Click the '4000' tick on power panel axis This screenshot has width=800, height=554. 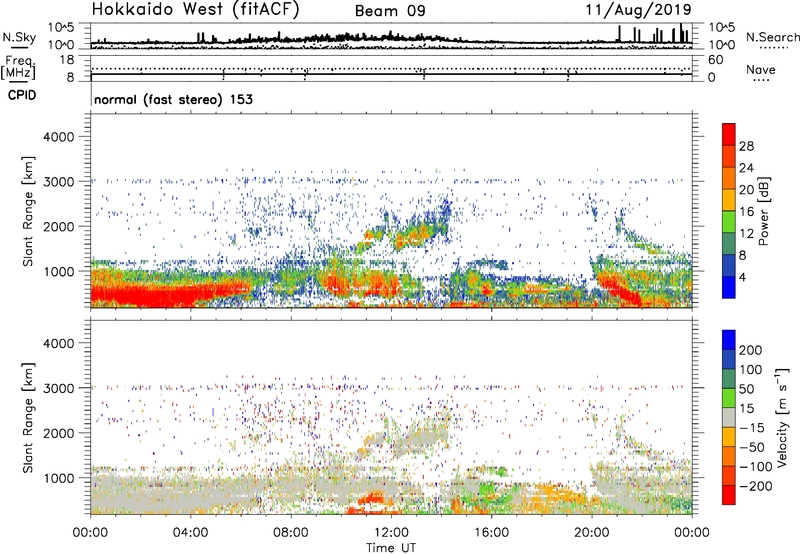[59, 137]
